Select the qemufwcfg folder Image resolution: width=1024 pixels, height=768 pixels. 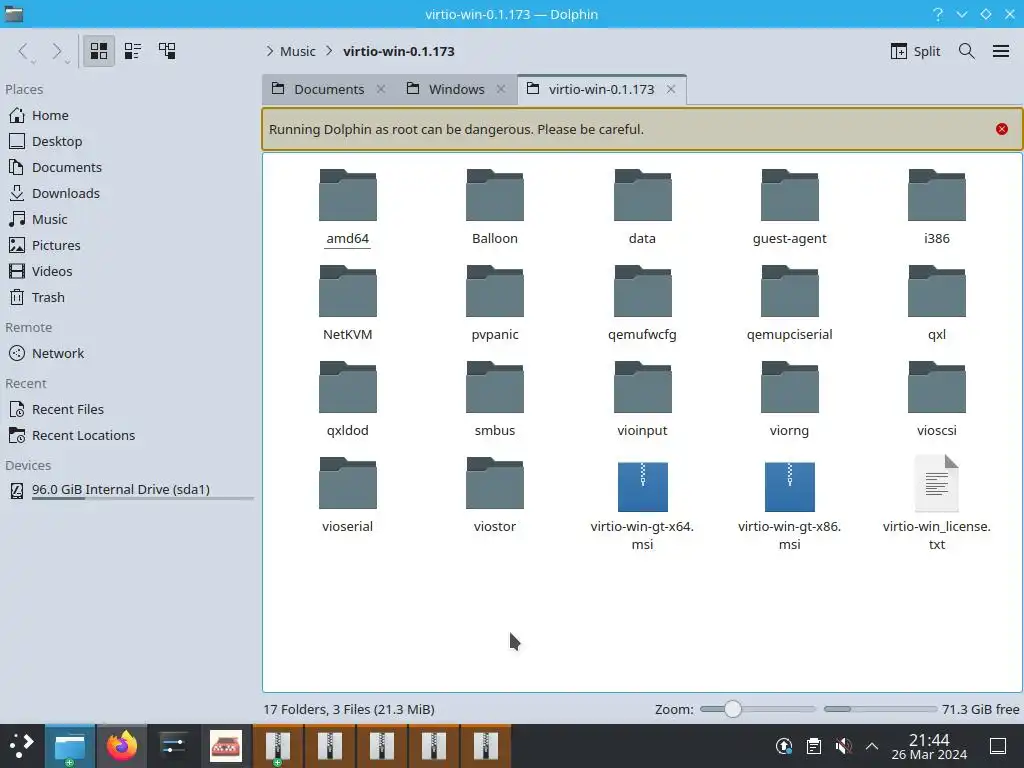[643, 304]
